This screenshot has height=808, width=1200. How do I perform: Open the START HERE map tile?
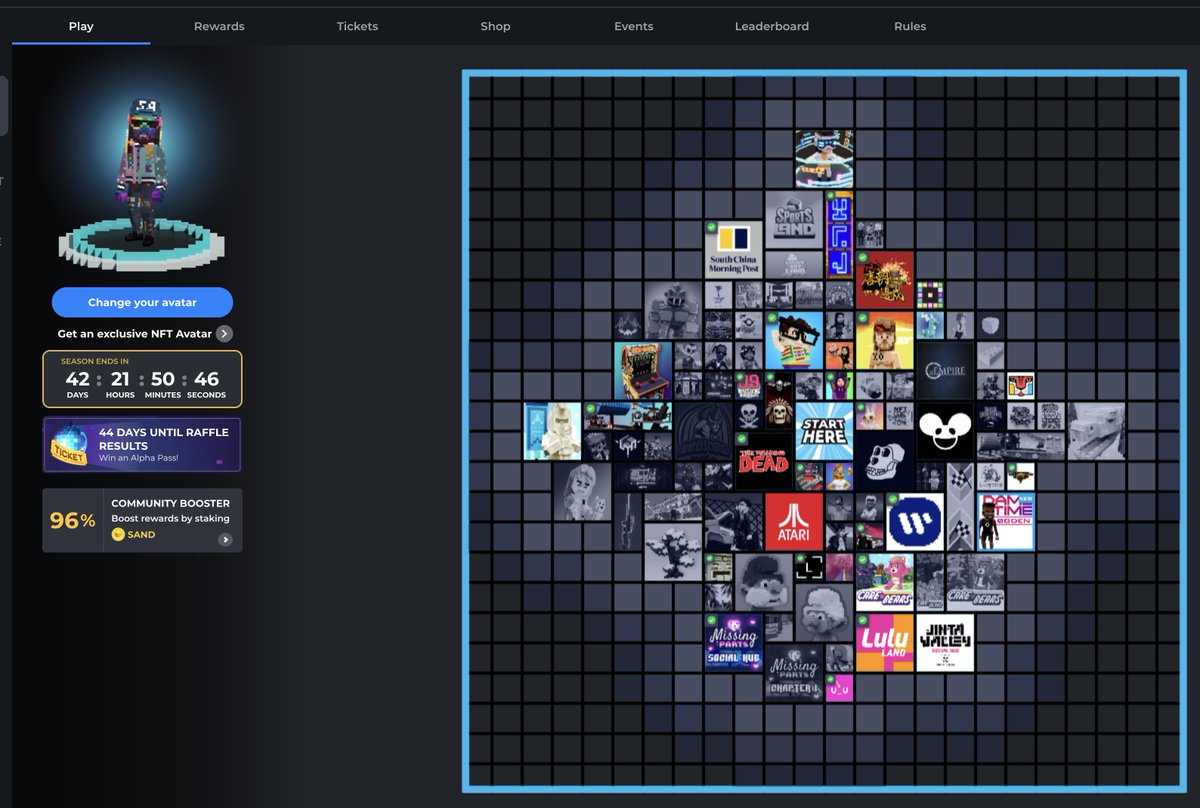tap(824, 431)
